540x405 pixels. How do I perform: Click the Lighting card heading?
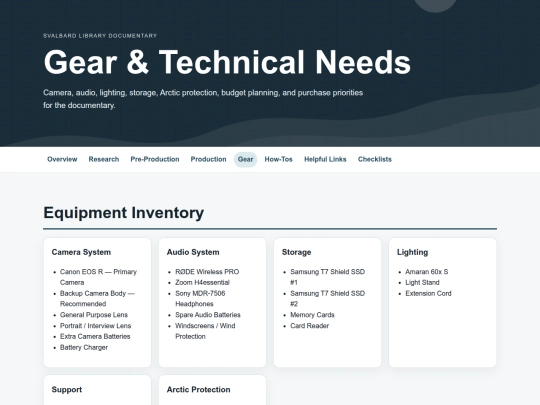click(x=412, y=252)
